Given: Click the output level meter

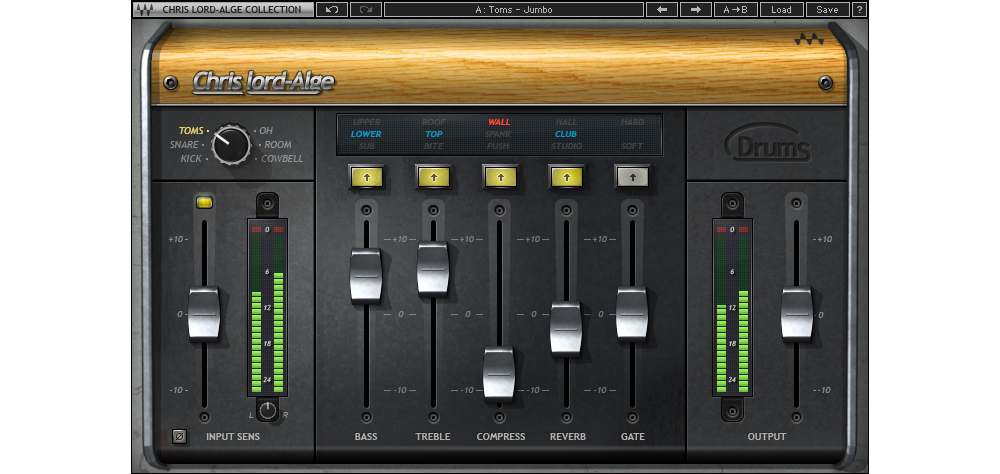Looking at the screenshot, I should coord(732,307).
